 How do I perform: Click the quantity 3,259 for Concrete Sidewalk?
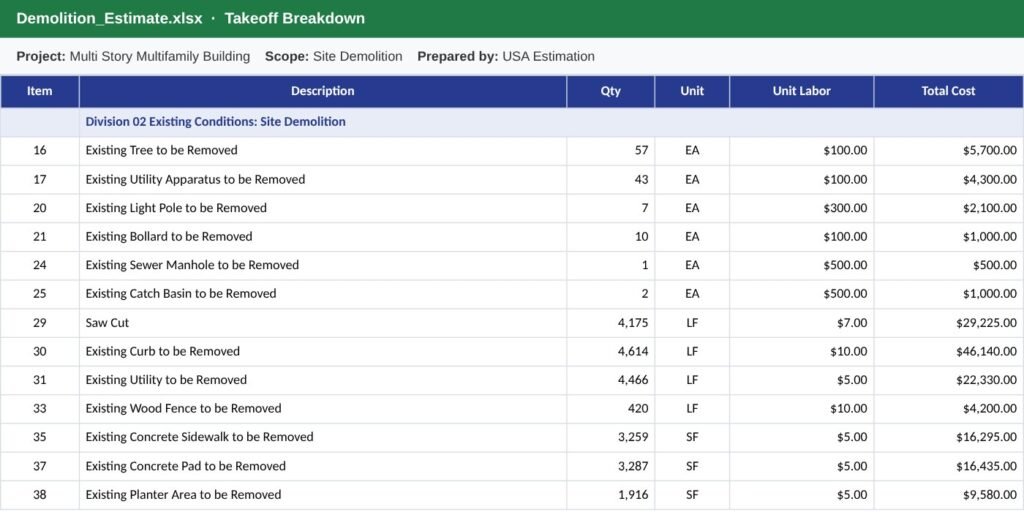click(x=611, y=438)
